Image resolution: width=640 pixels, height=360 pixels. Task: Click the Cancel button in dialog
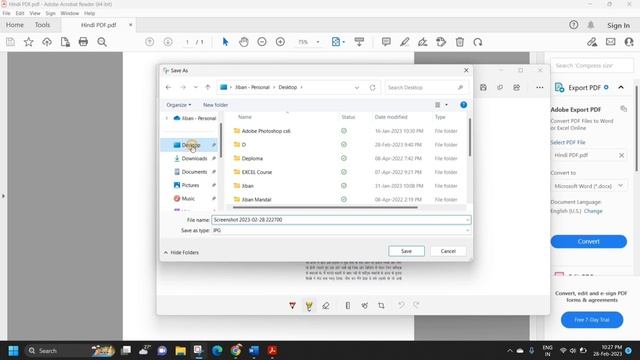448,251
